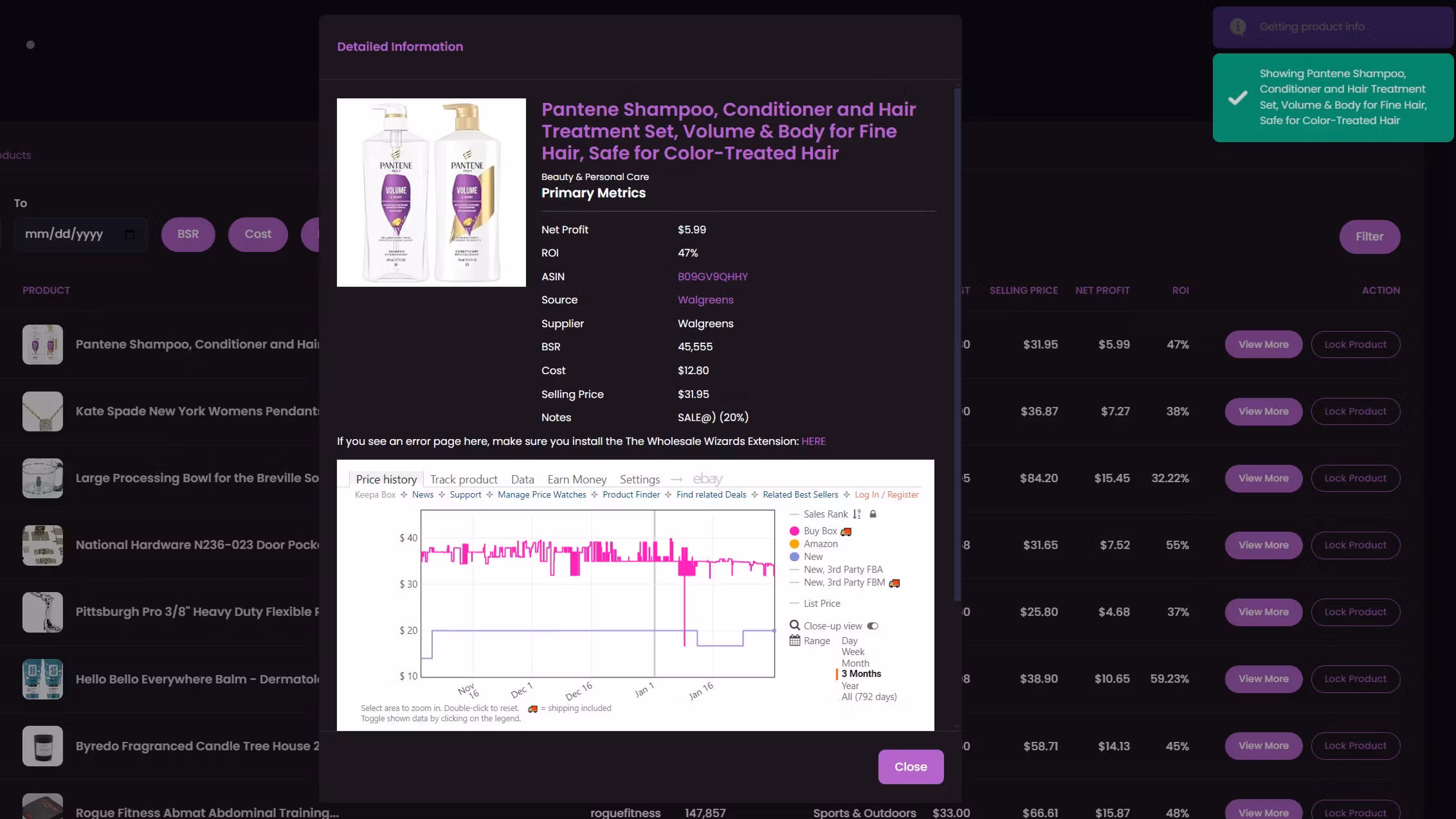Click the calendar icon next to Range
The width and height of the screenshot is (1456, 819).
point(795,641)
